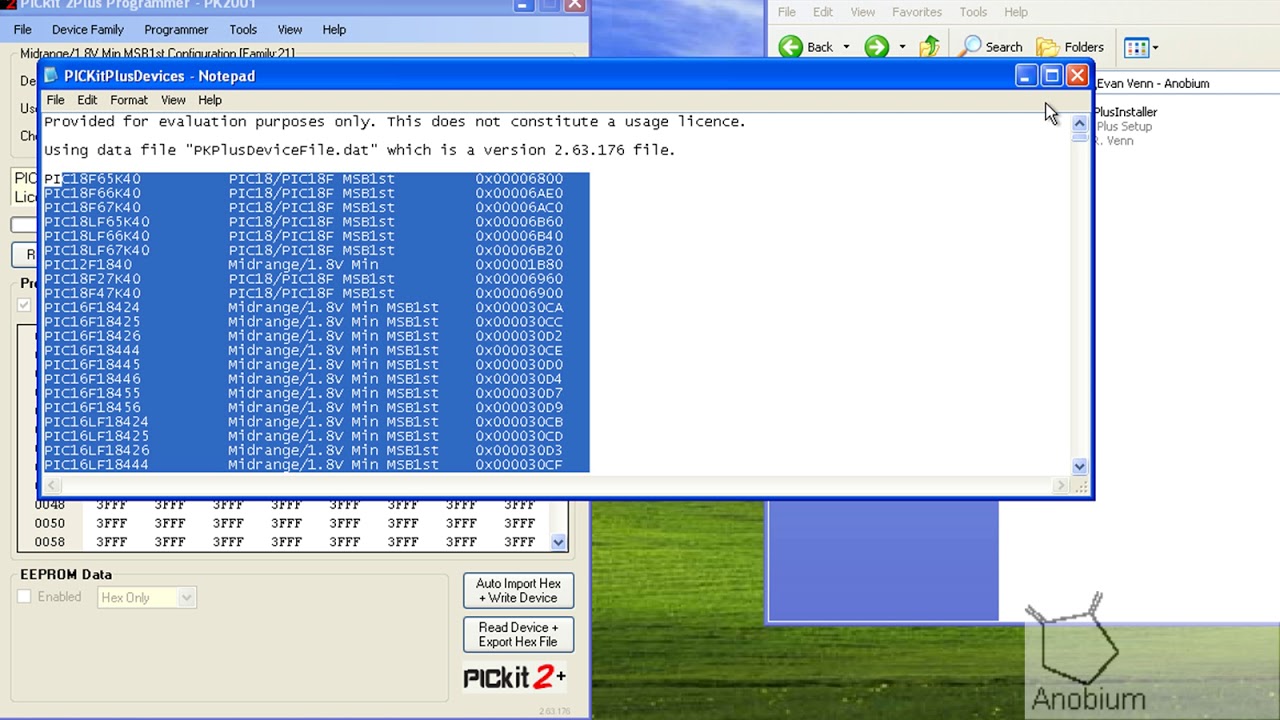Open Device Family menu in PICkit 2Plus
The image size is (1280, 720).
(88, 30)
